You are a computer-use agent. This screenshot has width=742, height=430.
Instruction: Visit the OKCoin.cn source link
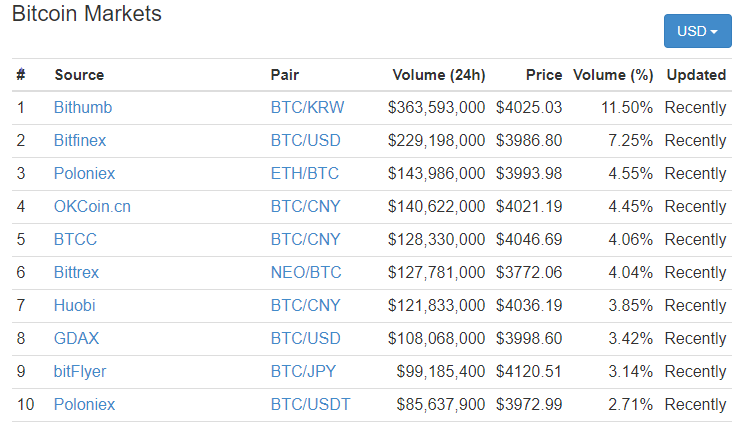pyautogui.click(x=92, y=206)
